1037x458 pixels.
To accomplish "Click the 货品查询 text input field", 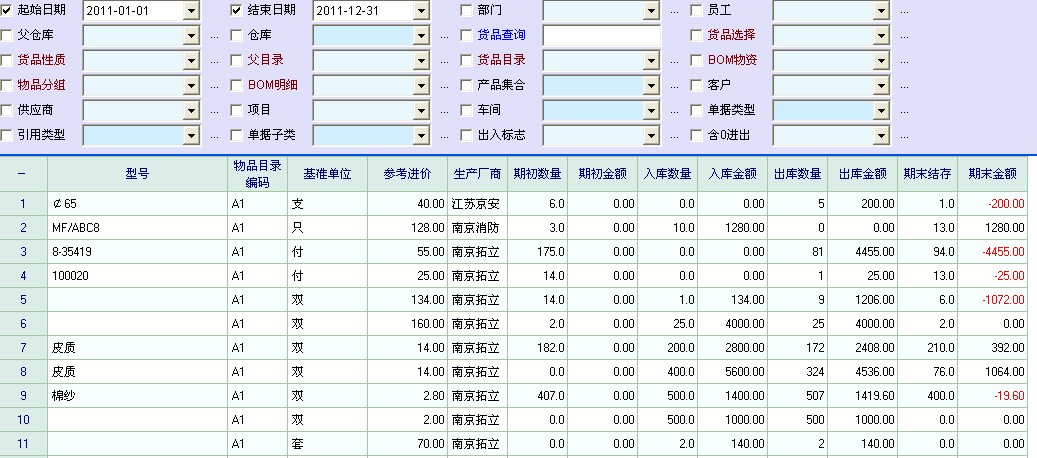I will pyautogui.click(x=602, y=35).
